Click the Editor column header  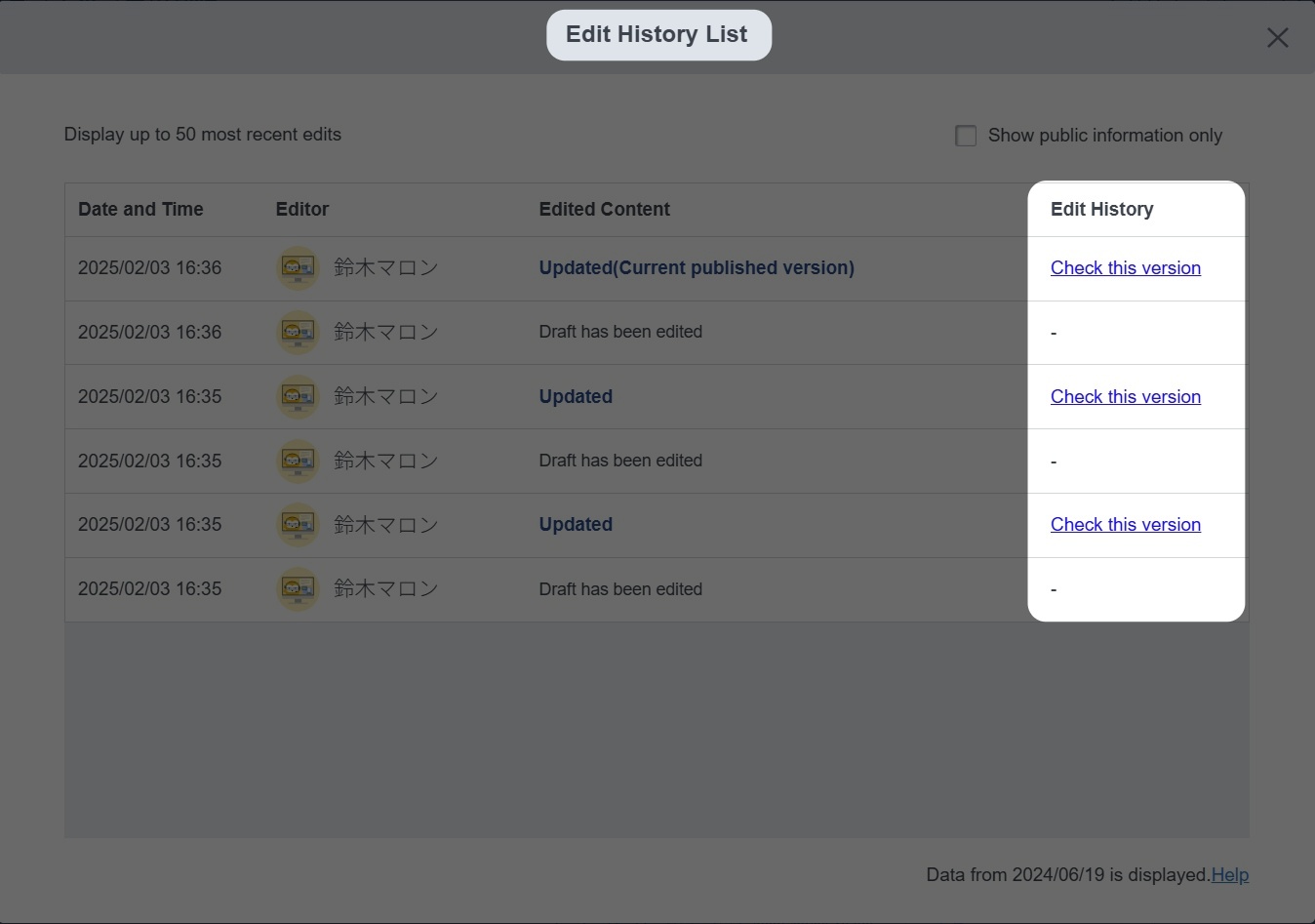[x=302, y=209]
